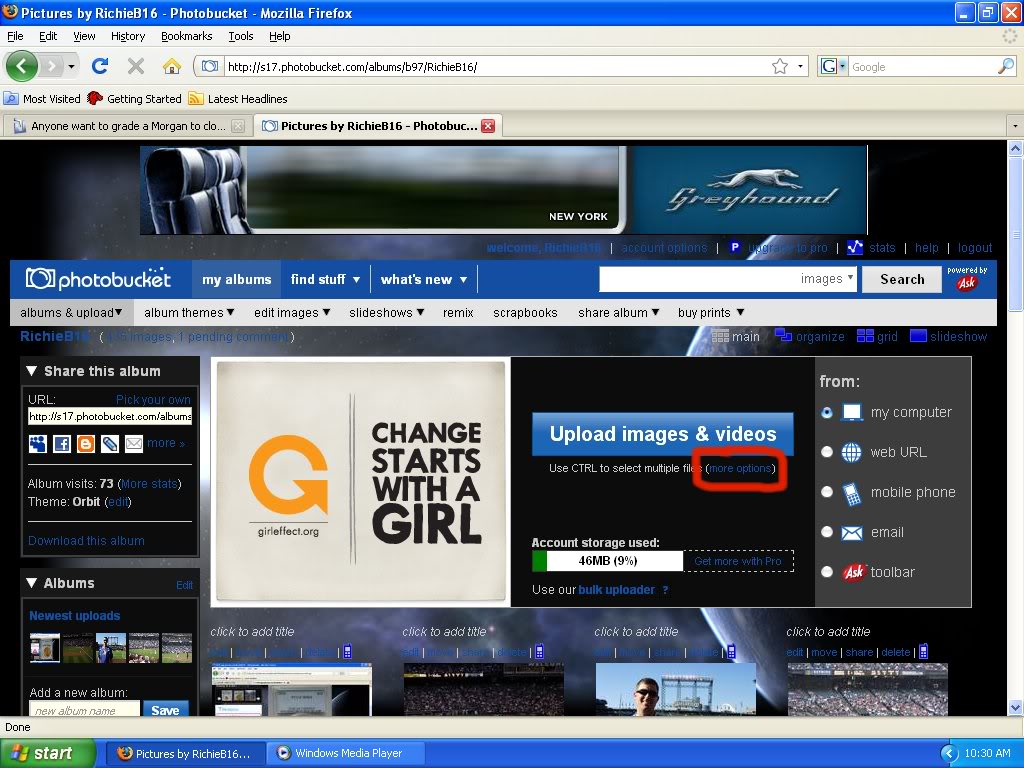This screenshot has width=1024, height=768.
Task: Click the Forward navigation arrow
Action: tap(52, 66)
